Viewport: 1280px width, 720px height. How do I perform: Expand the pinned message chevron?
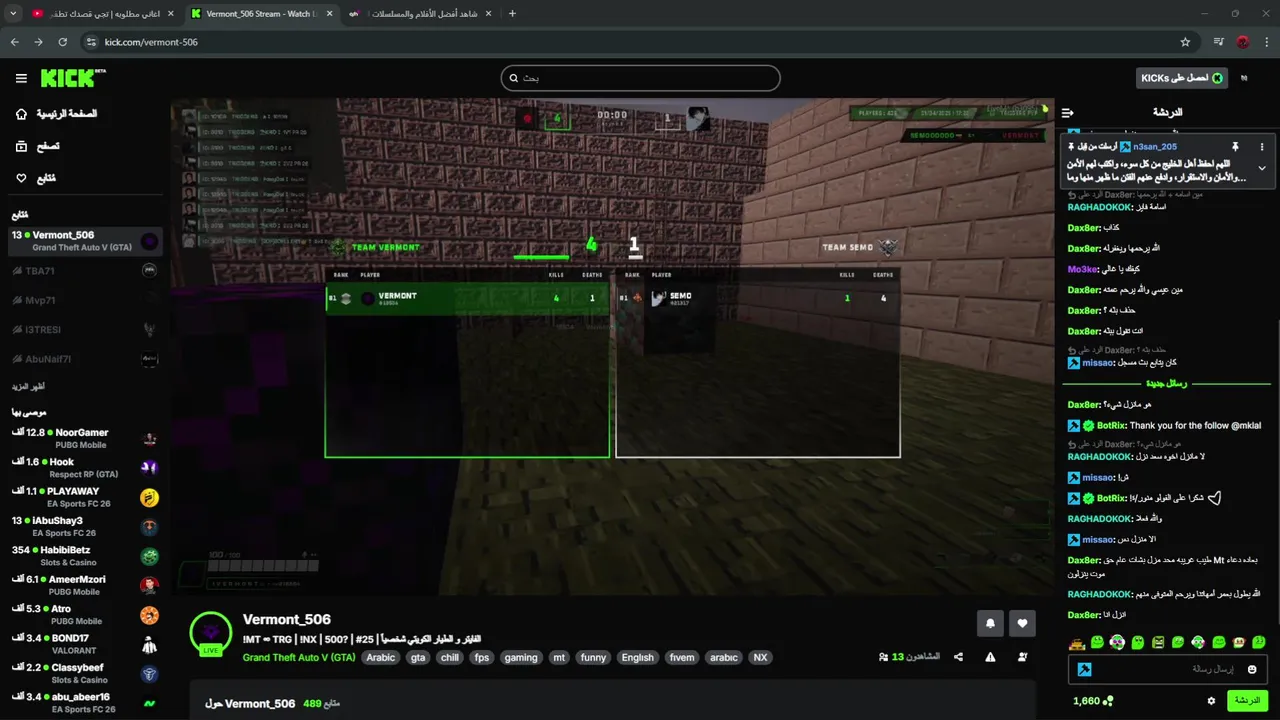tap(1262, 168)
